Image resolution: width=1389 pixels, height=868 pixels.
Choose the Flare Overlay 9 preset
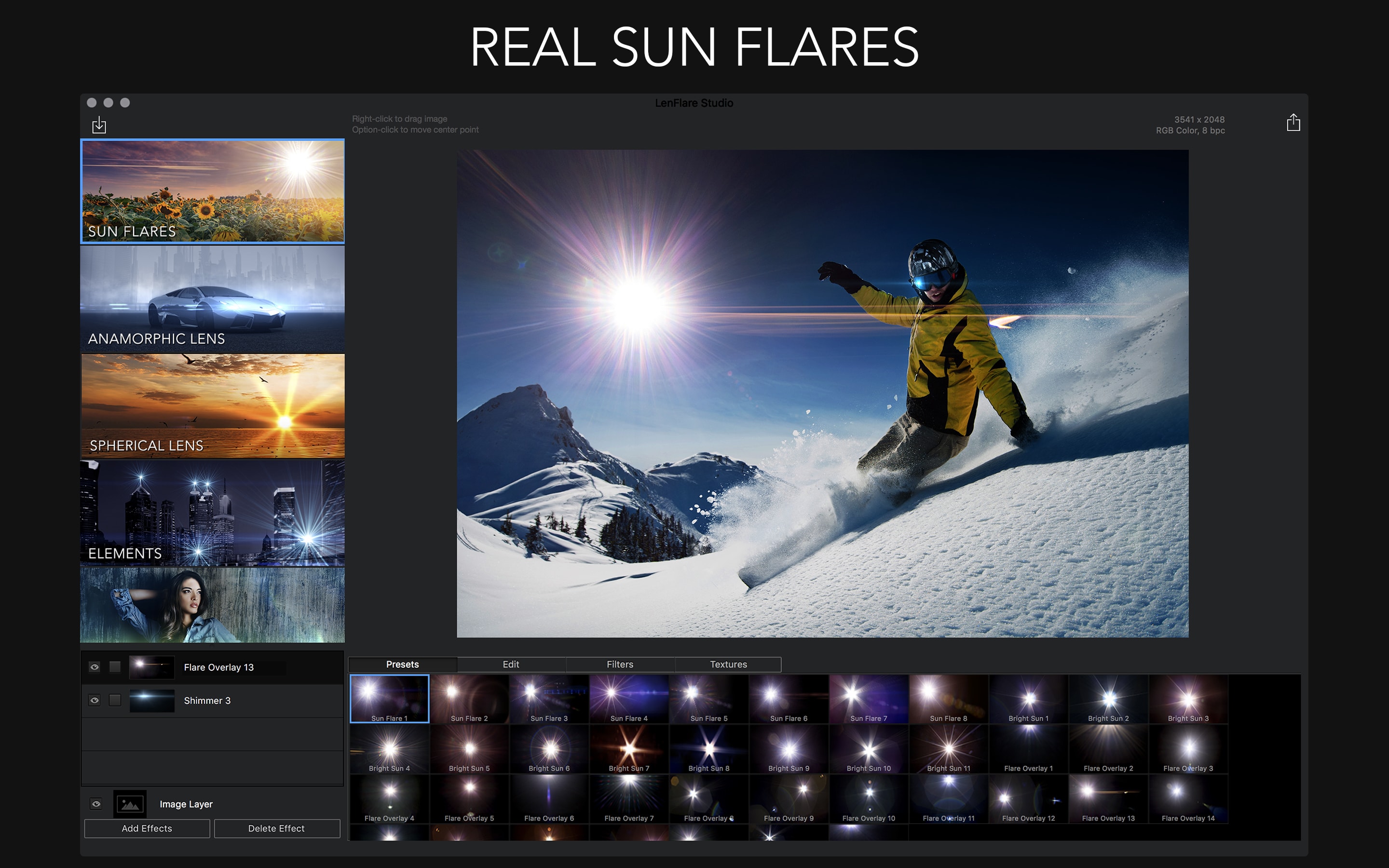[789, 799]
